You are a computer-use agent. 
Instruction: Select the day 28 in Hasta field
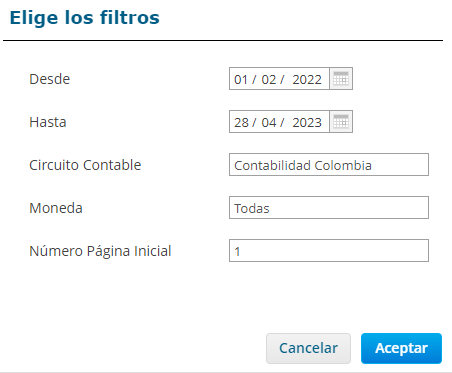[x=241, y=122]
